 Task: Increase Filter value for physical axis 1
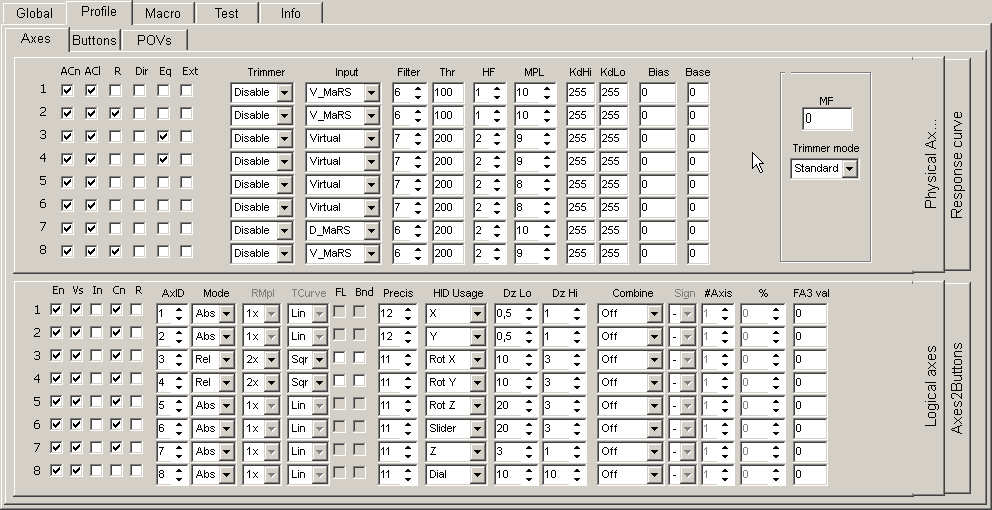(x=418, y=89)
